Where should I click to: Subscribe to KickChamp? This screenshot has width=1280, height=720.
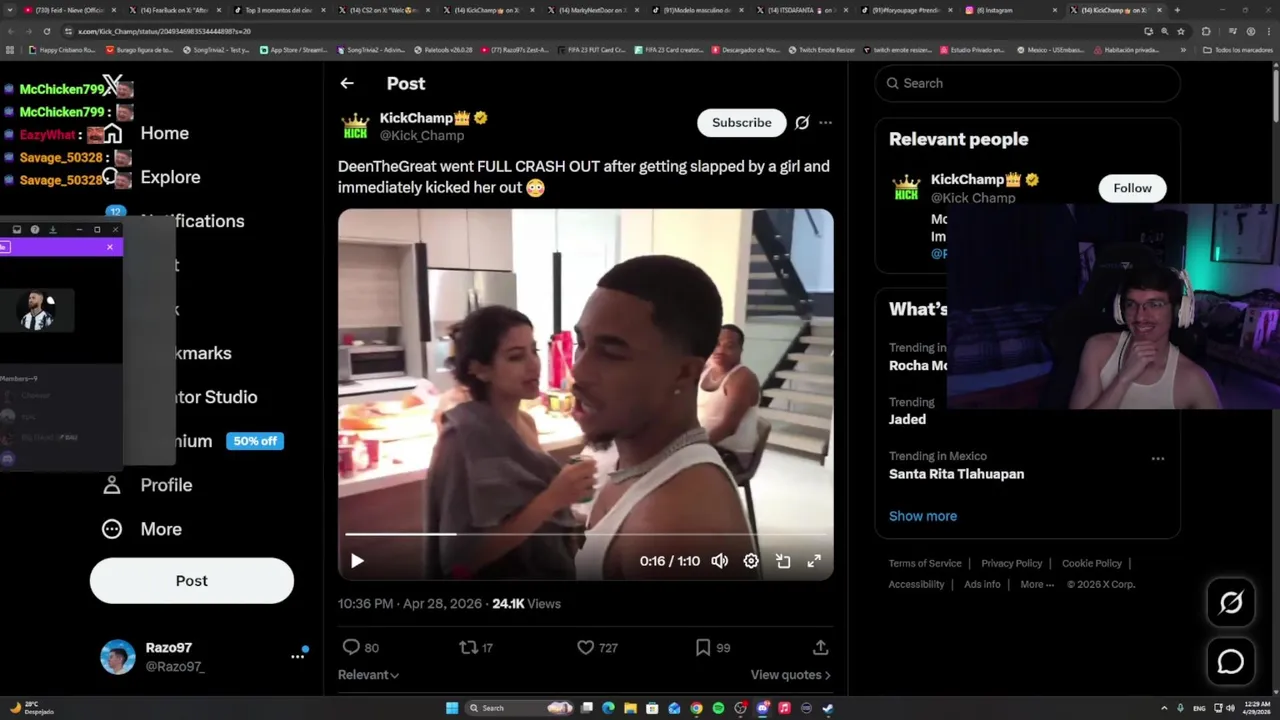(x=742, y=123)
